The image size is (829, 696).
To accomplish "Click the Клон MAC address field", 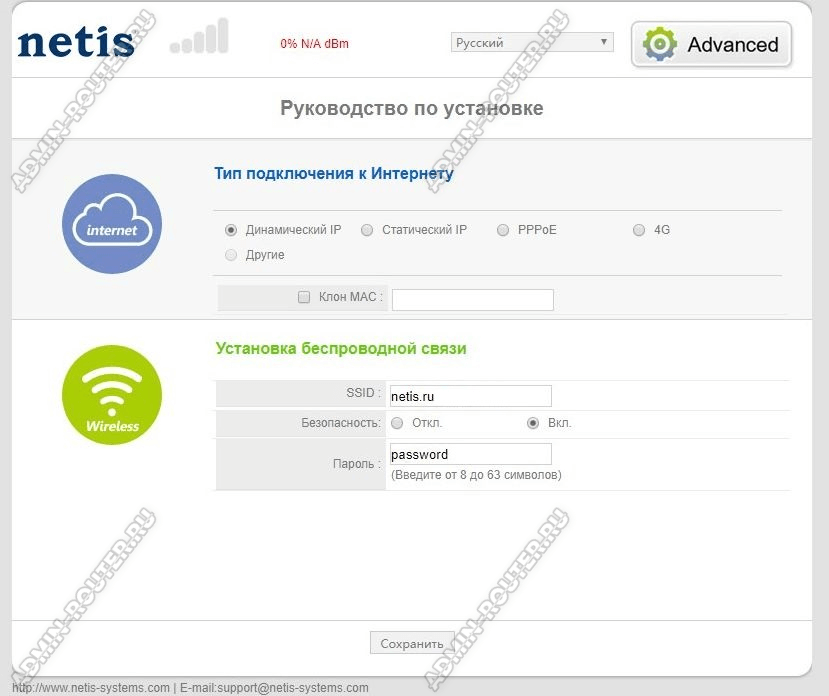I will pyautogui.click(x=472, y=299).
